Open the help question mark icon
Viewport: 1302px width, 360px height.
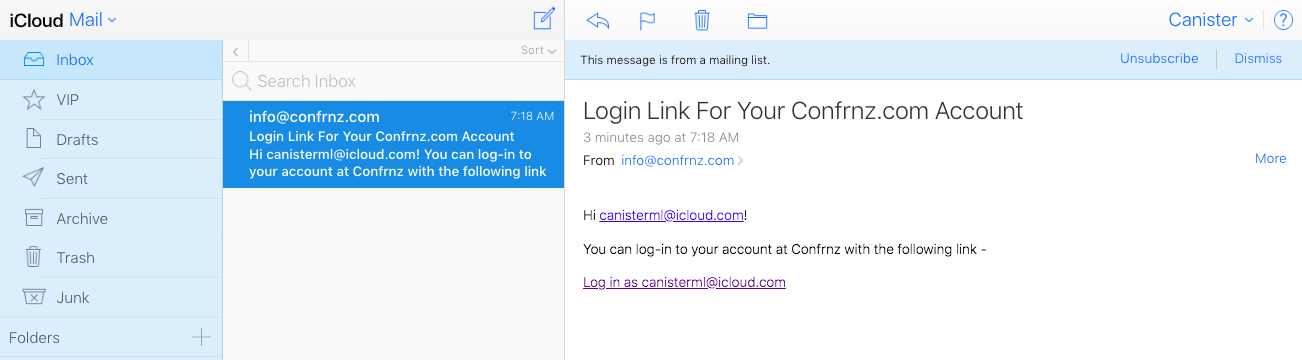(1283, 20)
